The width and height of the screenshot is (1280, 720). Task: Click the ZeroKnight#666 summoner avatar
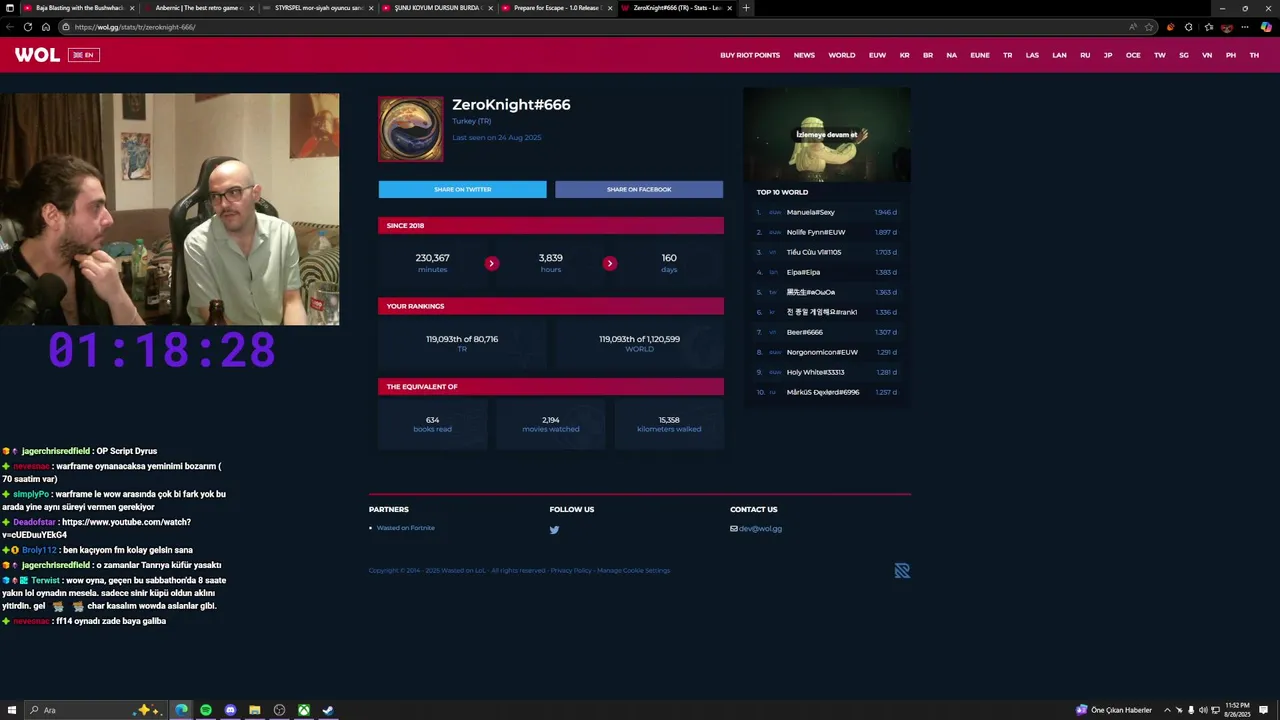coord(411,129)
